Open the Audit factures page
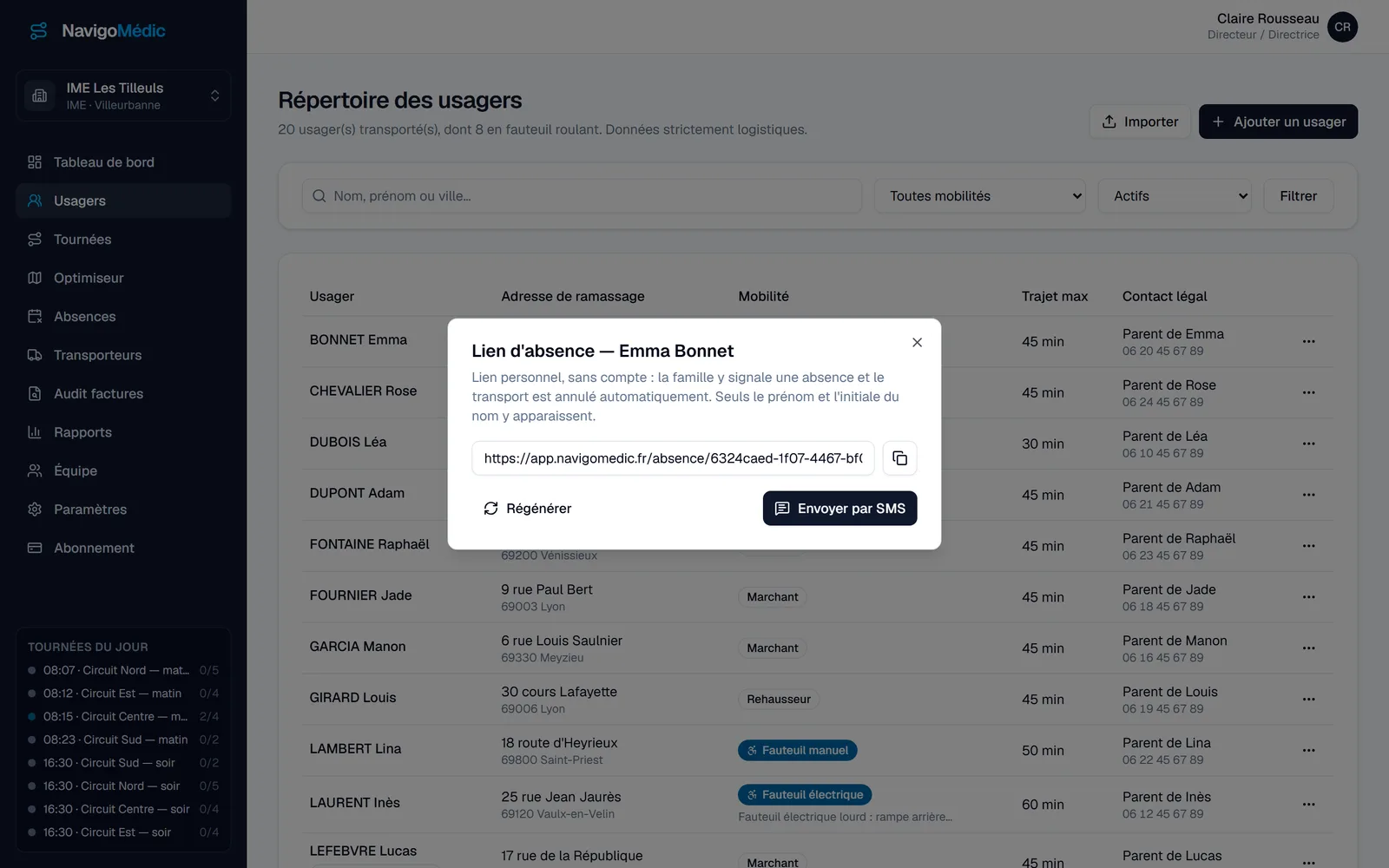 (x=123, y=394)
